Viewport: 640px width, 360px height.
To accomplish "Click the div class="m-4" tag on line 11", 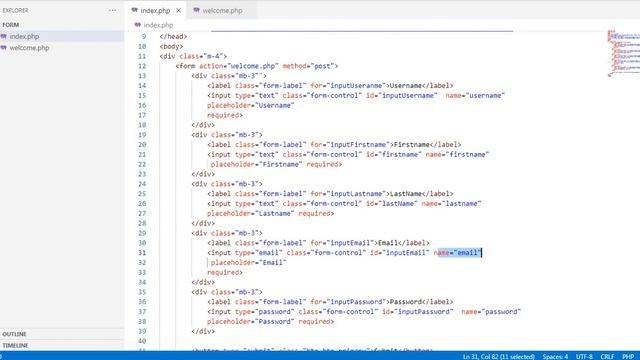I will coord(193,56).
